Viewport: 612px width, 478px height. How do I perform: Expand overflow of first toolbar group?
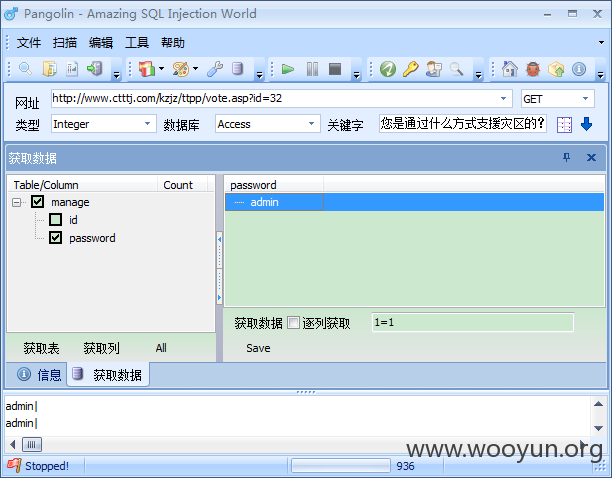[x=116, y=75]
